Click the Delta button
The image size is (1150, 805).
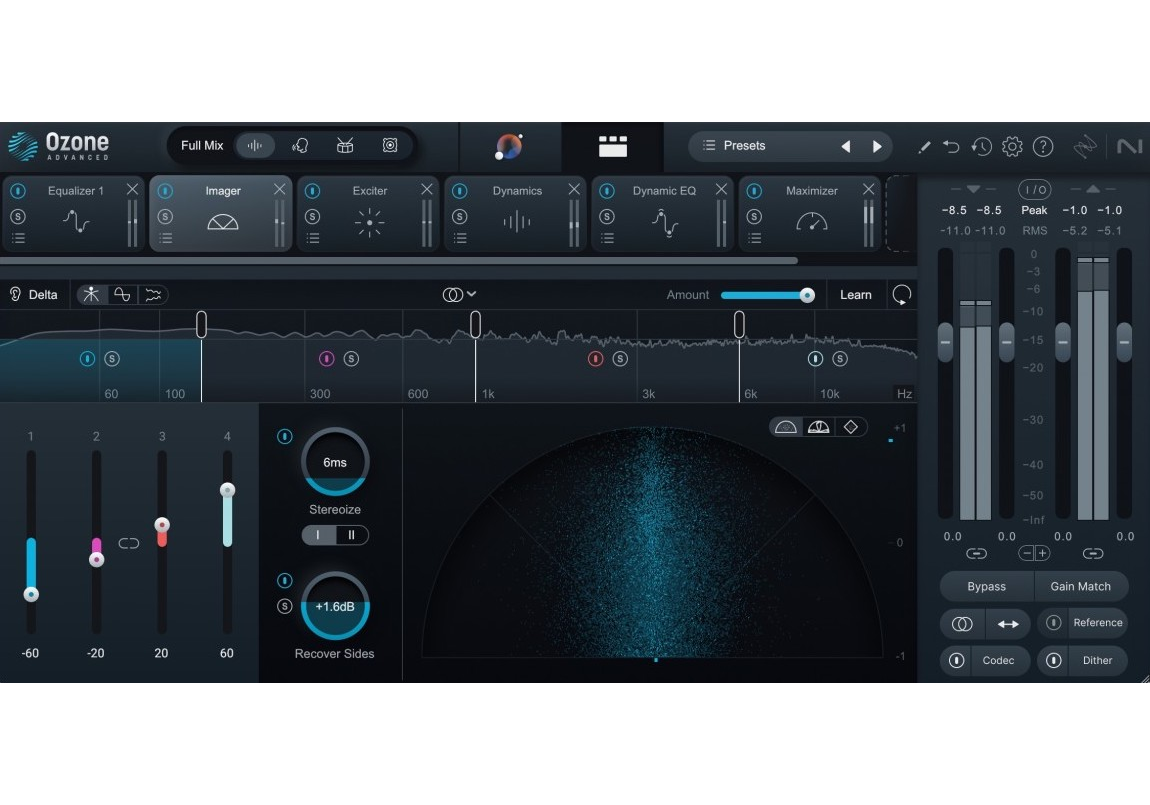pyautogui.click(x=34, y=295)
